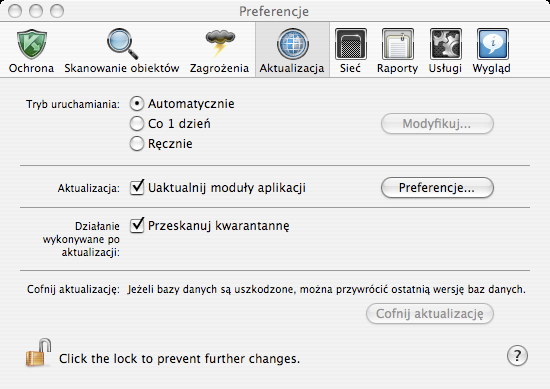Select the Zagrożenia storm cloud icon

(x=220, y=44)
